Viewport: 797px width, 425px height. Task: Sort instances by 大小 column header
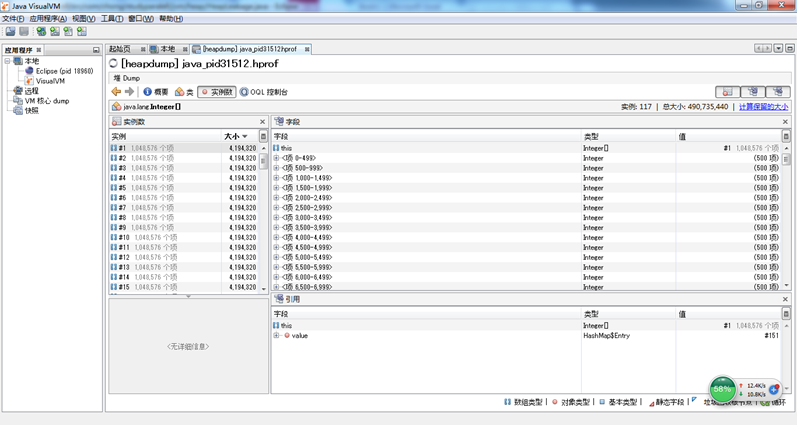(240, 136)
